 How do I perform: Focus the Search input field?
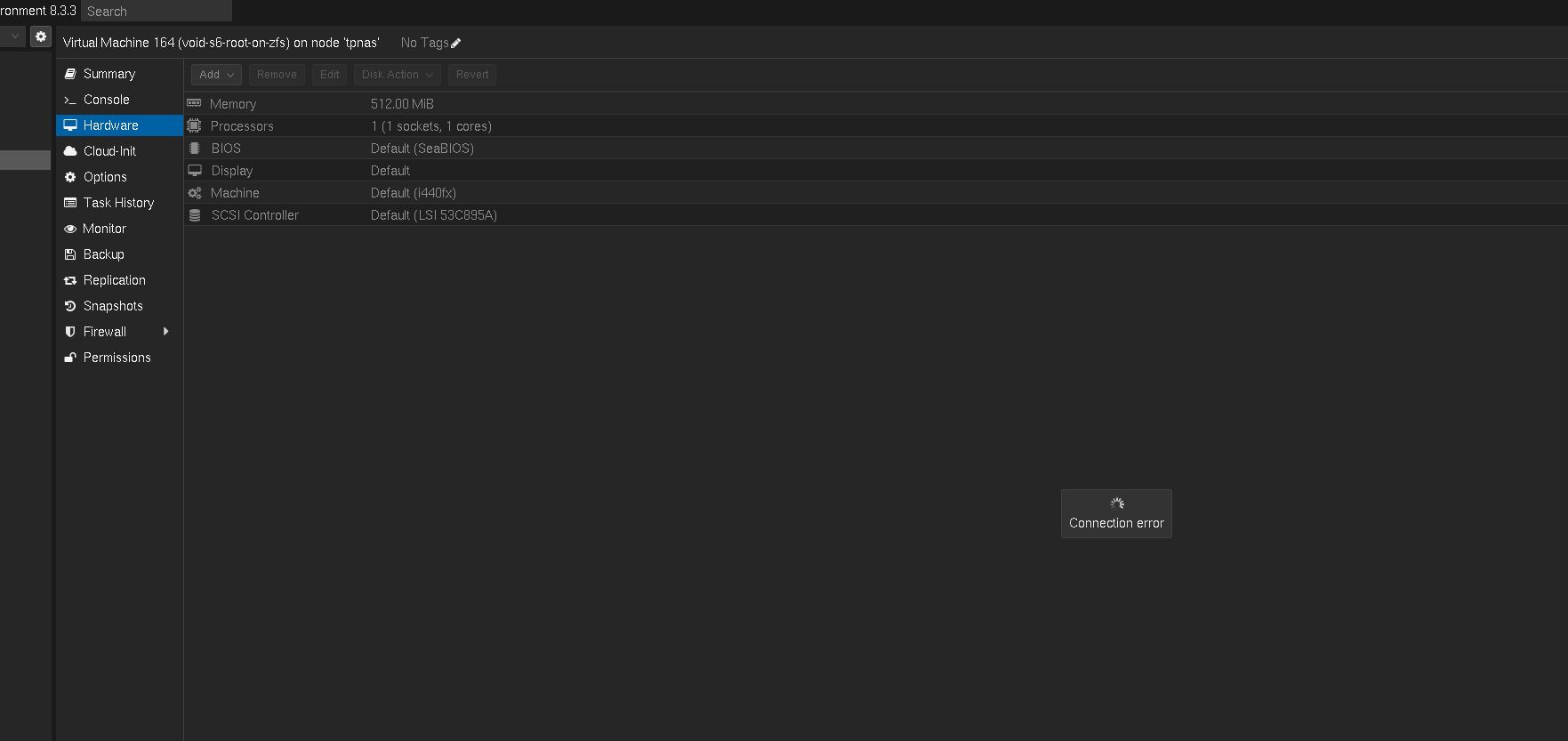click(x=156, y=12)
